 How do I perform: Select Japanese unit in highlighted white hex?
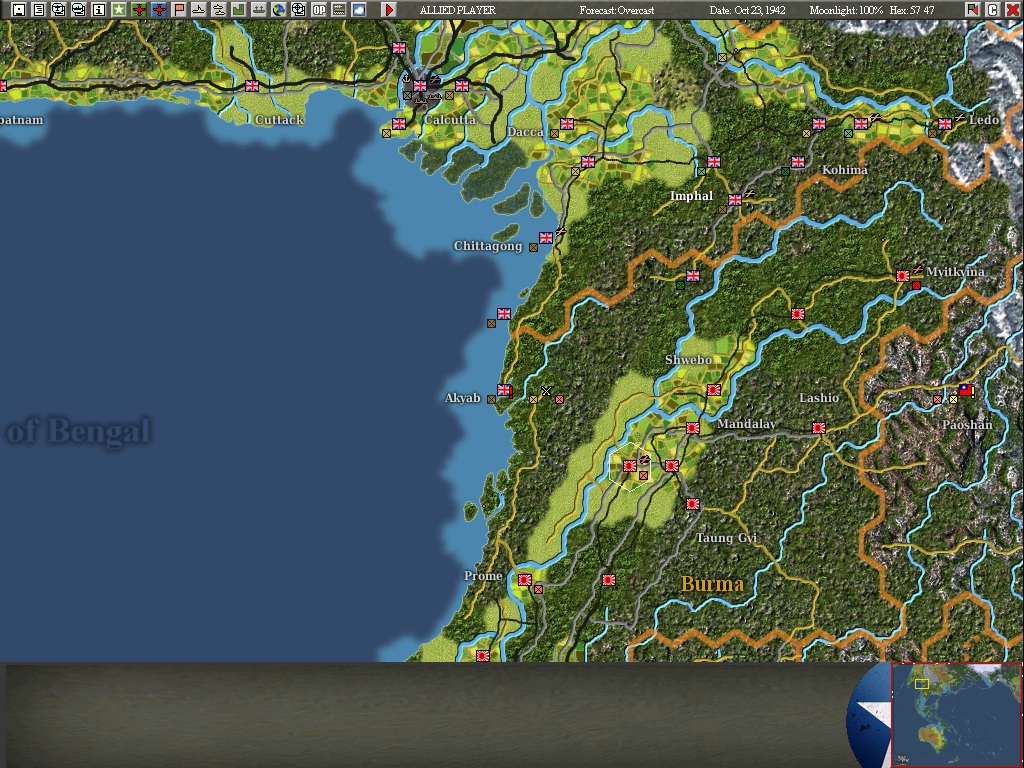630,466
